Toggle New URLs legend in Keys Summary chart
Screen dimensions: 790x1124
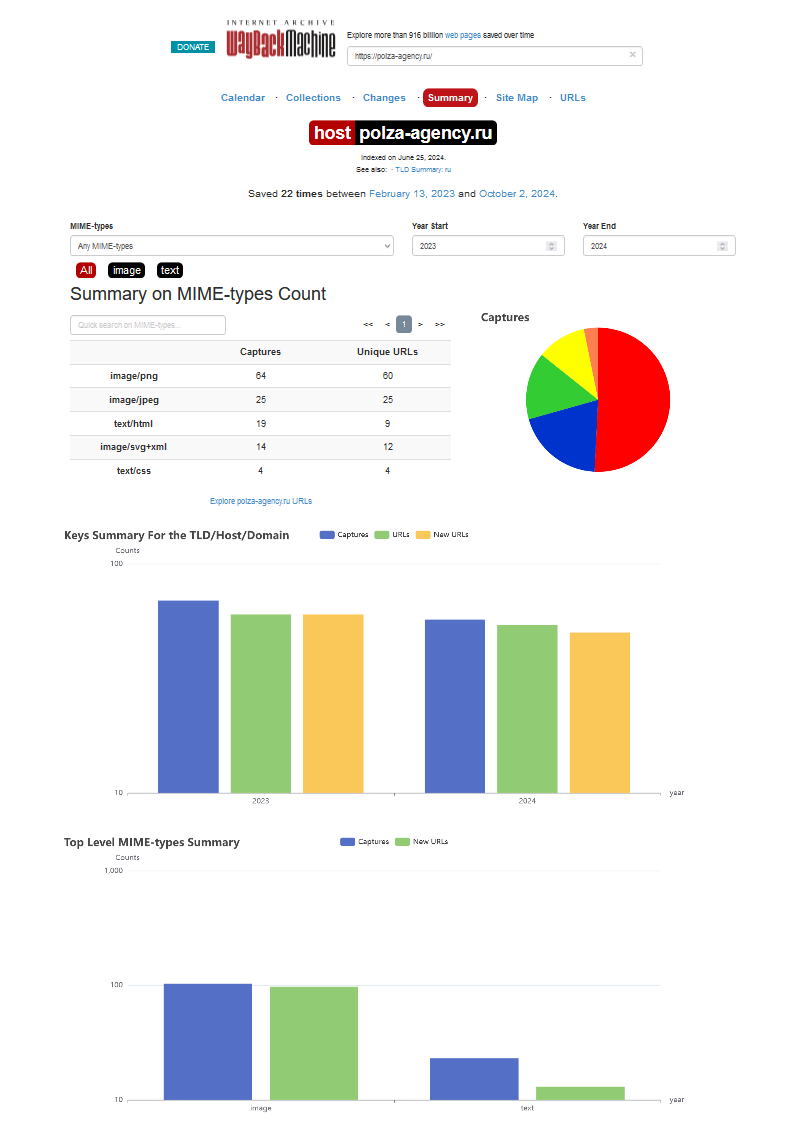(442, 535)
